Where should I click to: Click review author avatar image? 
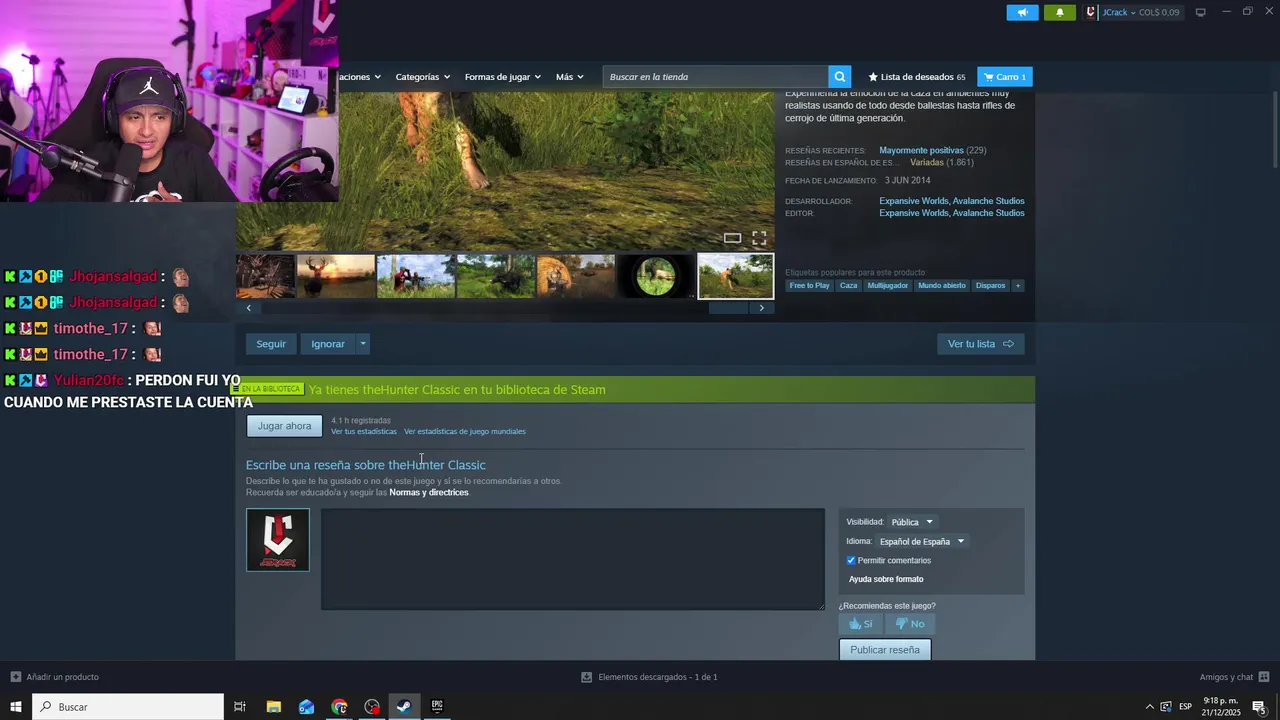278,540
